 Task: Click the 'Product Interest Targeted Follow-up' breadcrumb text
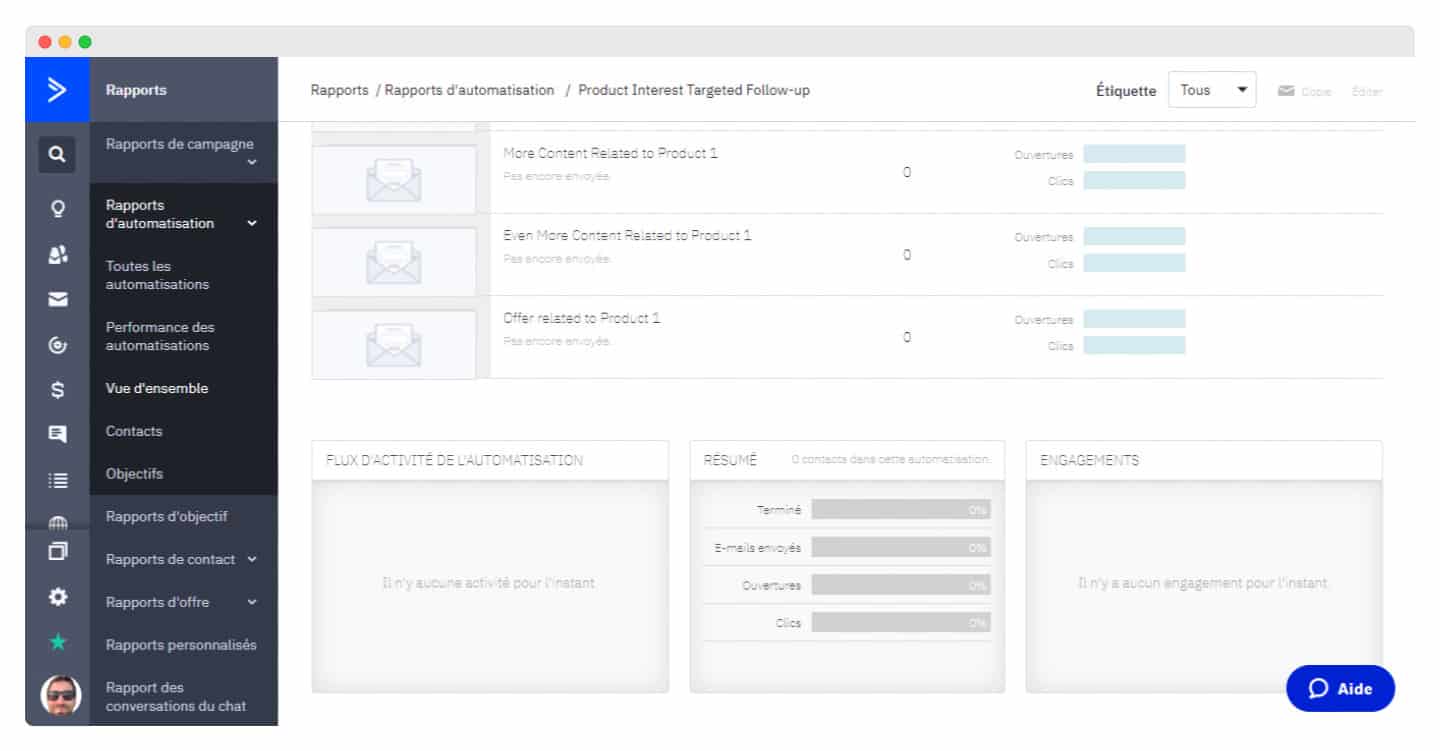pyautogui.click(x=694, y=90)
